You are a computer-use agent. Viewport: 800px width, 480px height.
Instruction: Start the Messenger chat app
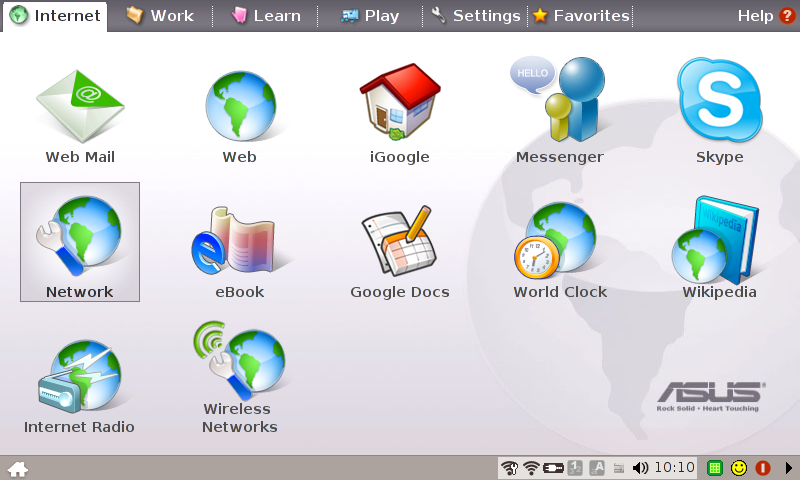point(559,110)
